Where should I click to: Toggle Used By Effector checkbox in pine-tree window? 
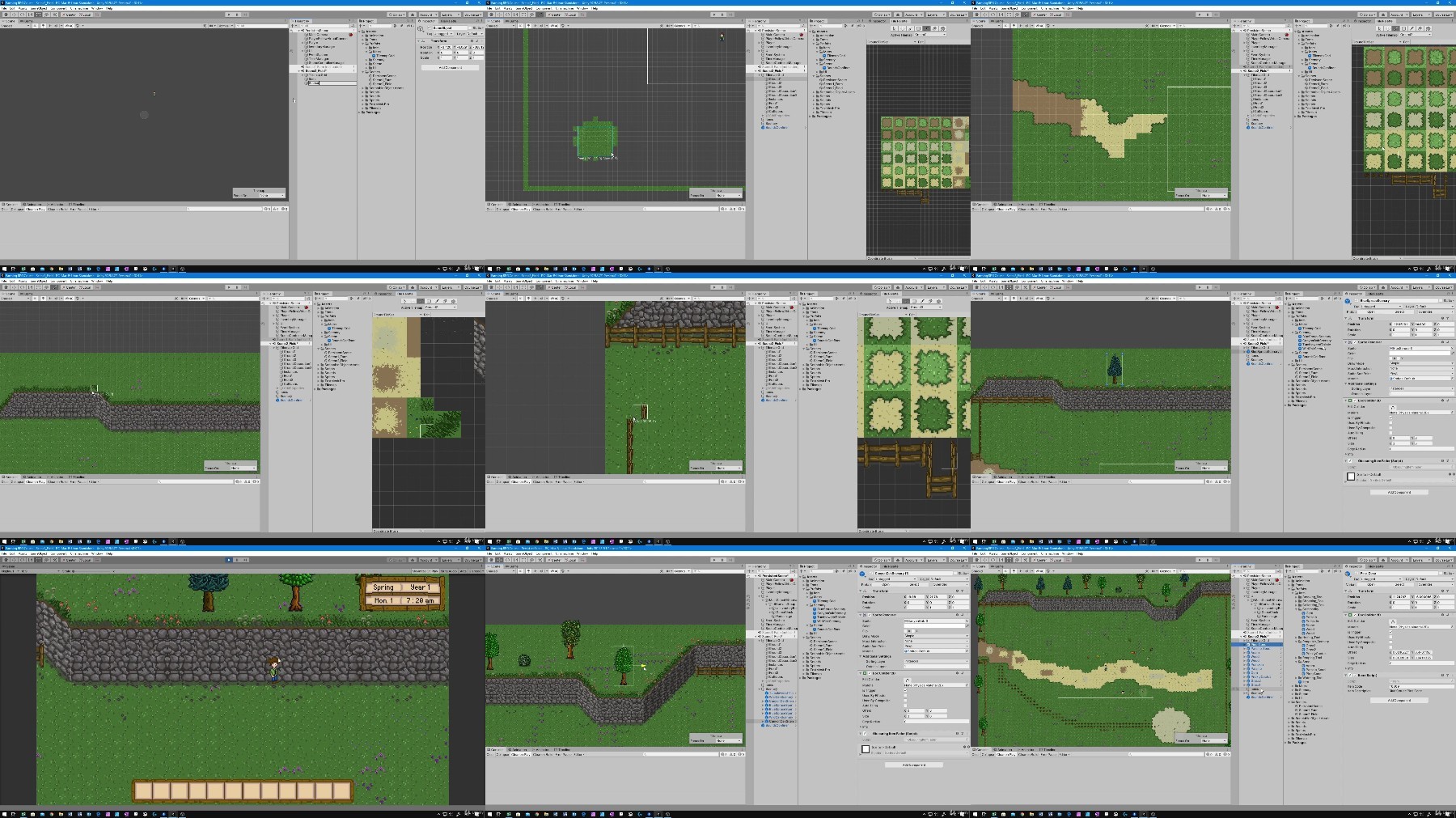[x=1390, y=423]
